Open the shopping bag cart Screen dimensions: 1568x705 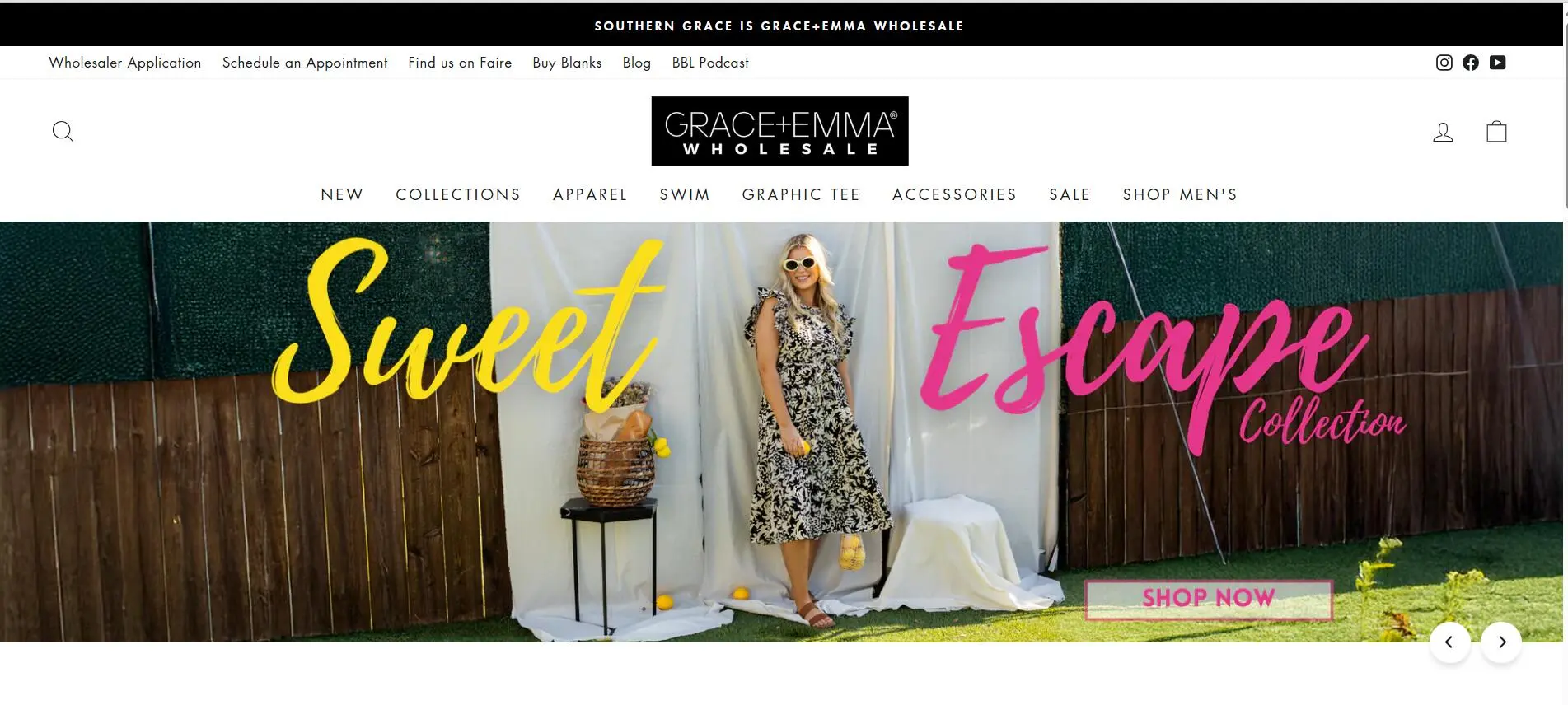[1496, 132]
